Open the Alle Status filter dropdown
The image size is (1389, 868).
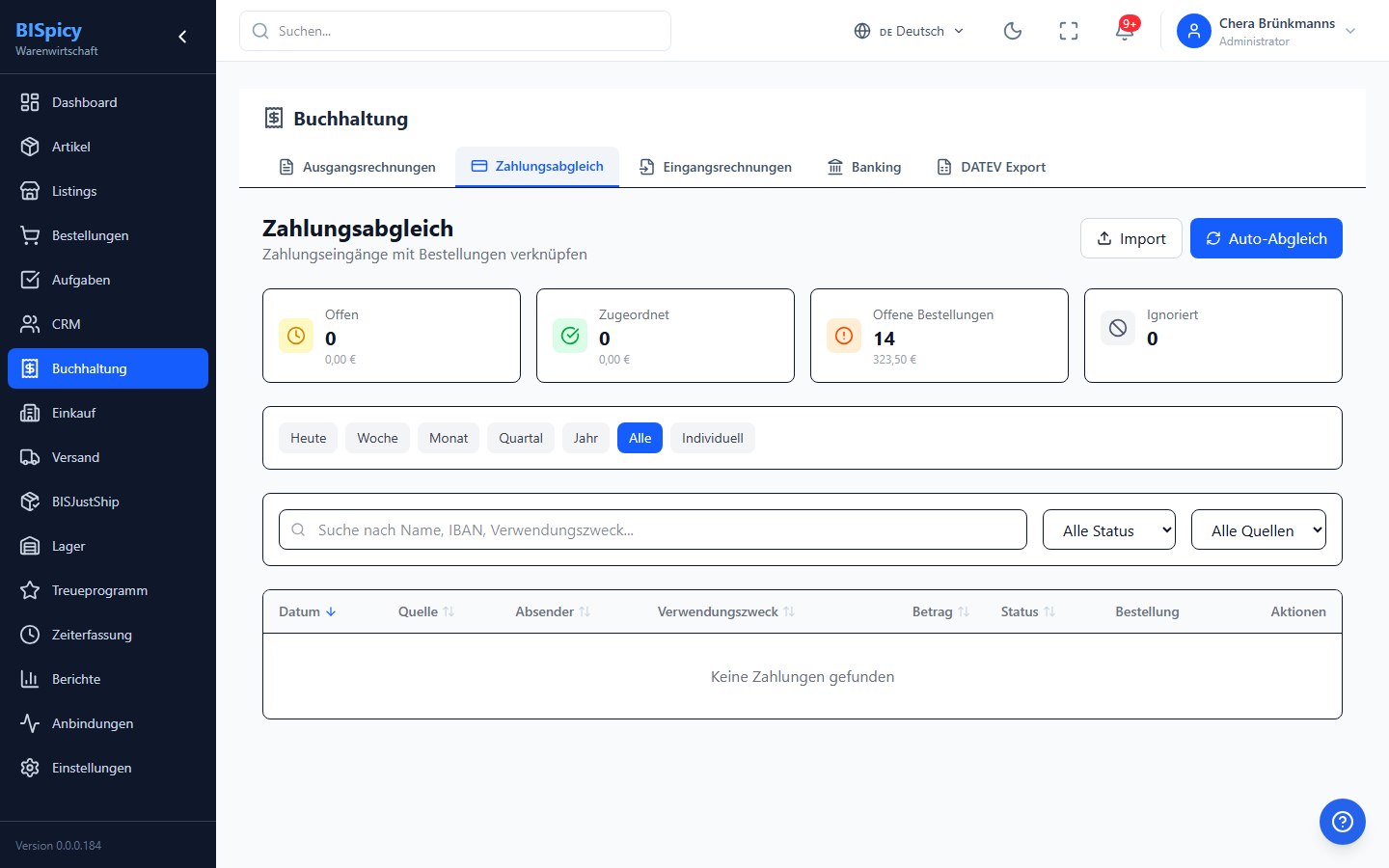coord(1109,529)
